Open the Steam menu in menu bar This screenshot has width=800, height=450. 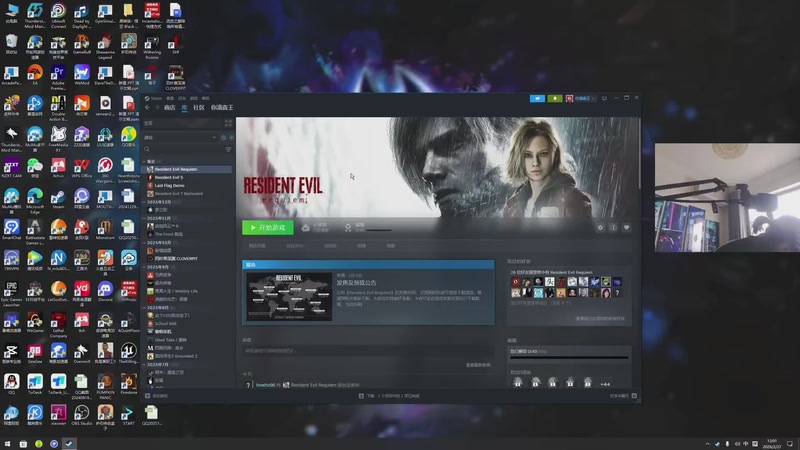[156, 98]
